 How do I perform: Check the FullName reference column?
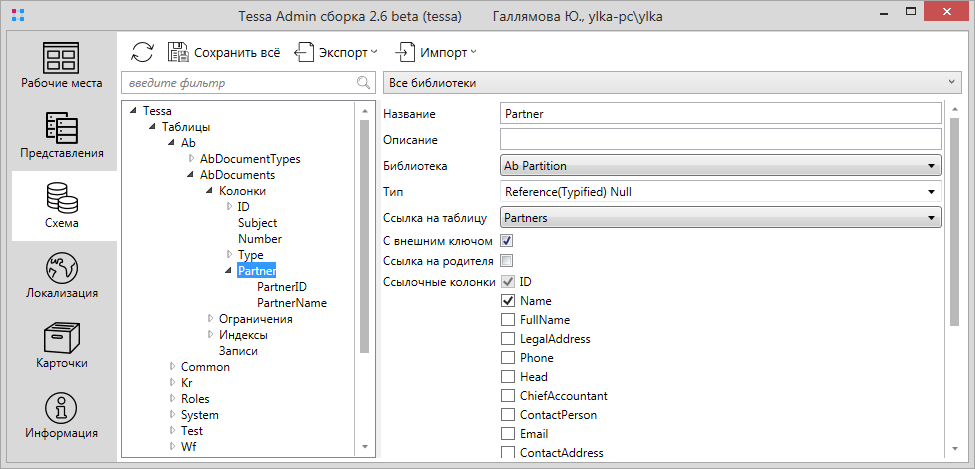(508, 320)
